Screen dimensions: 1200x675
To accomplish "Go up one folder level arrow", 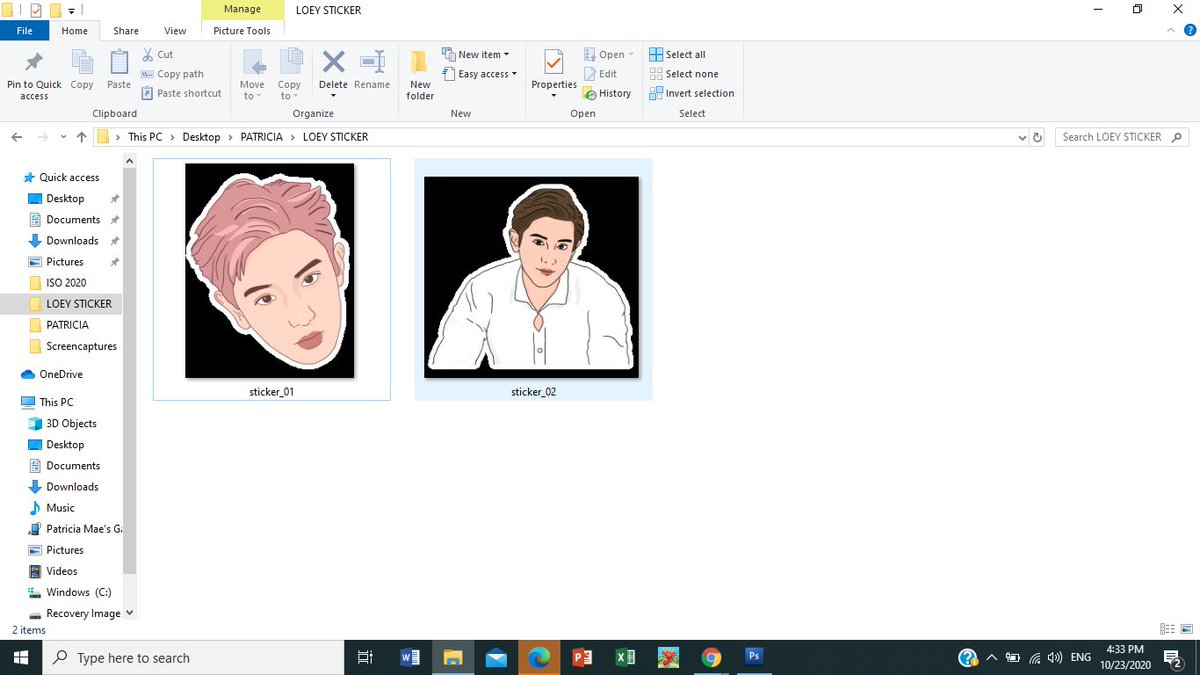I will tap(82, 137).
